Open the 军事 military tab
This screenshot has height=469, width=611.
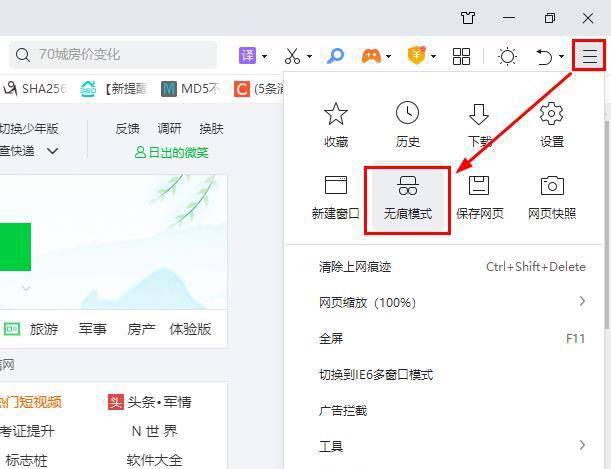click(x=92, y=329)
